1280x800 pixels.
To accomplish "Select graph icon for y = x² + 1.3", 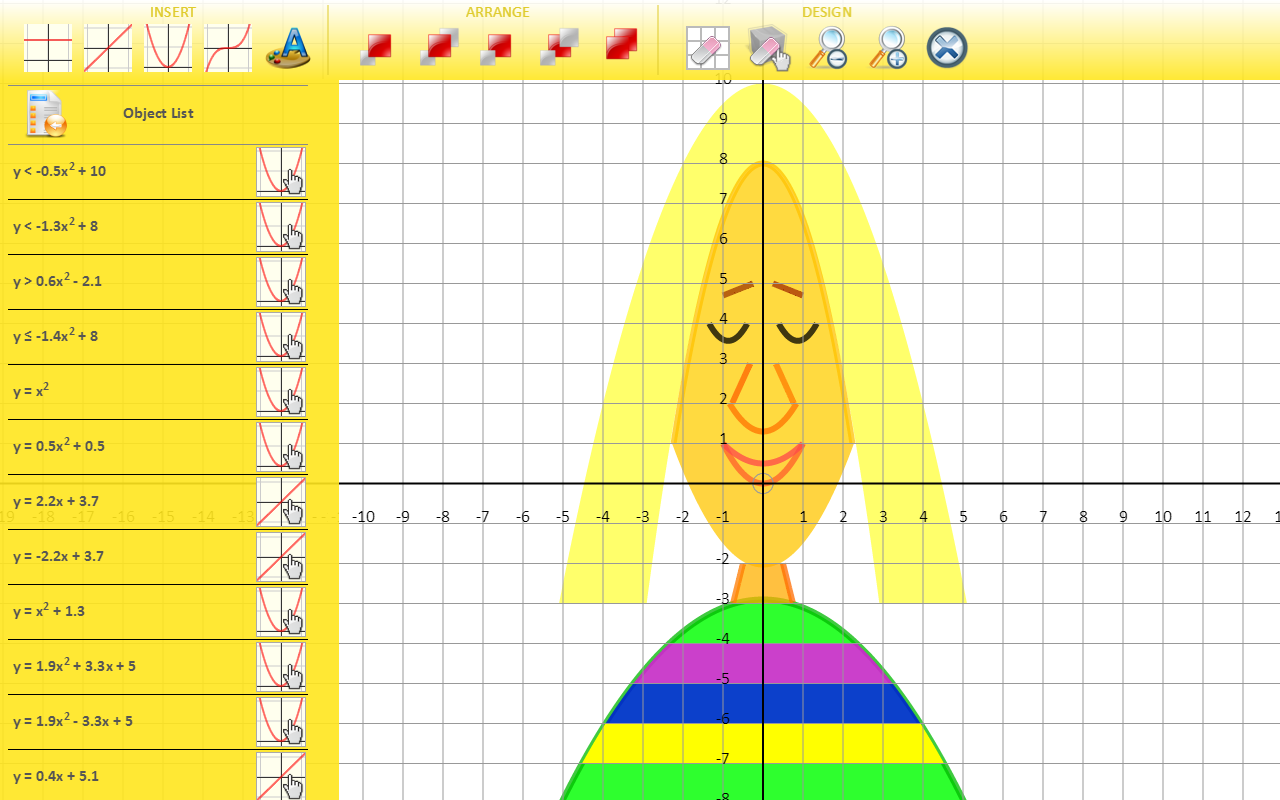I will (x=281, y=611).
